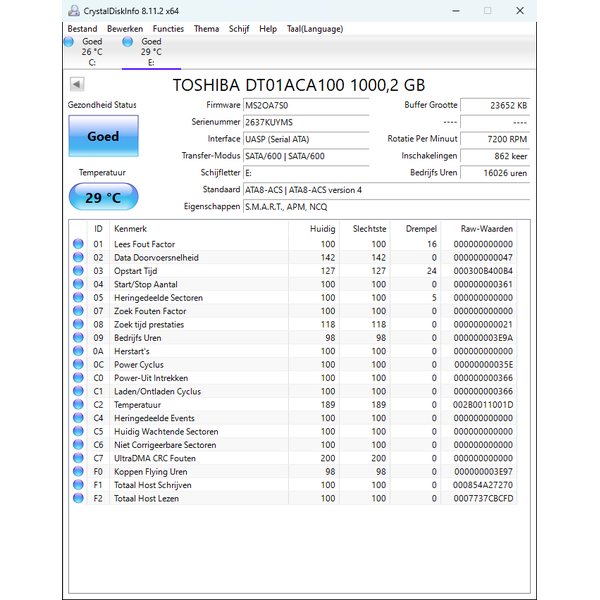Select raw value 0007737CBCFD
Viewport: 600px width, 600px height.
click(483, 499)
